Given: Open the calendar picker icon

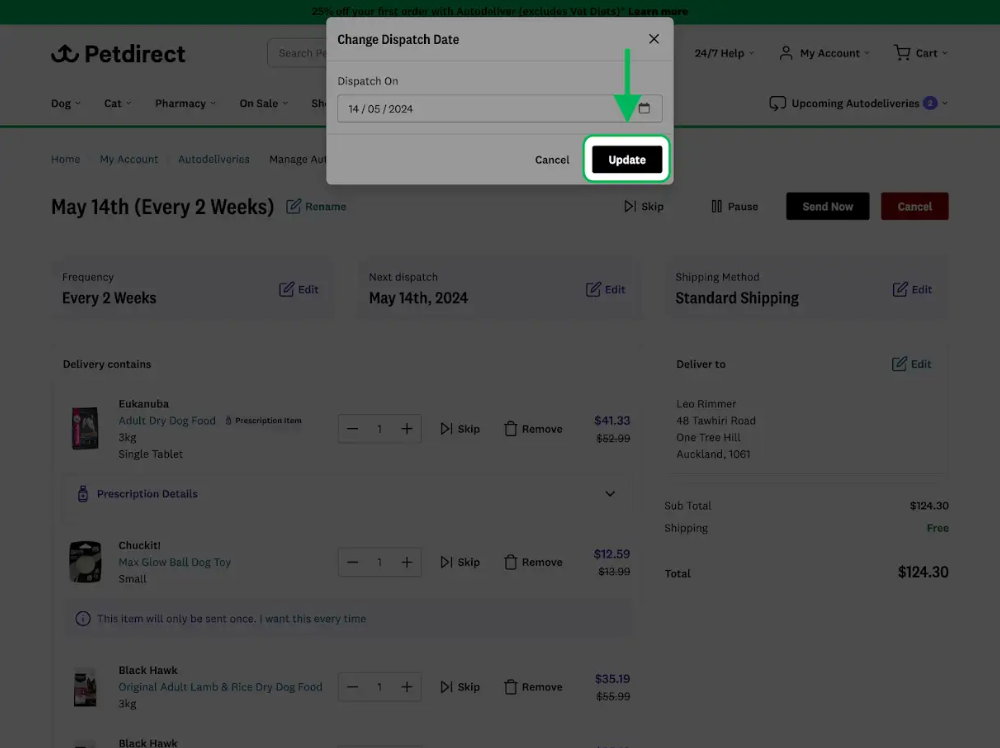Looking at the screenshot, I should 644,108.
